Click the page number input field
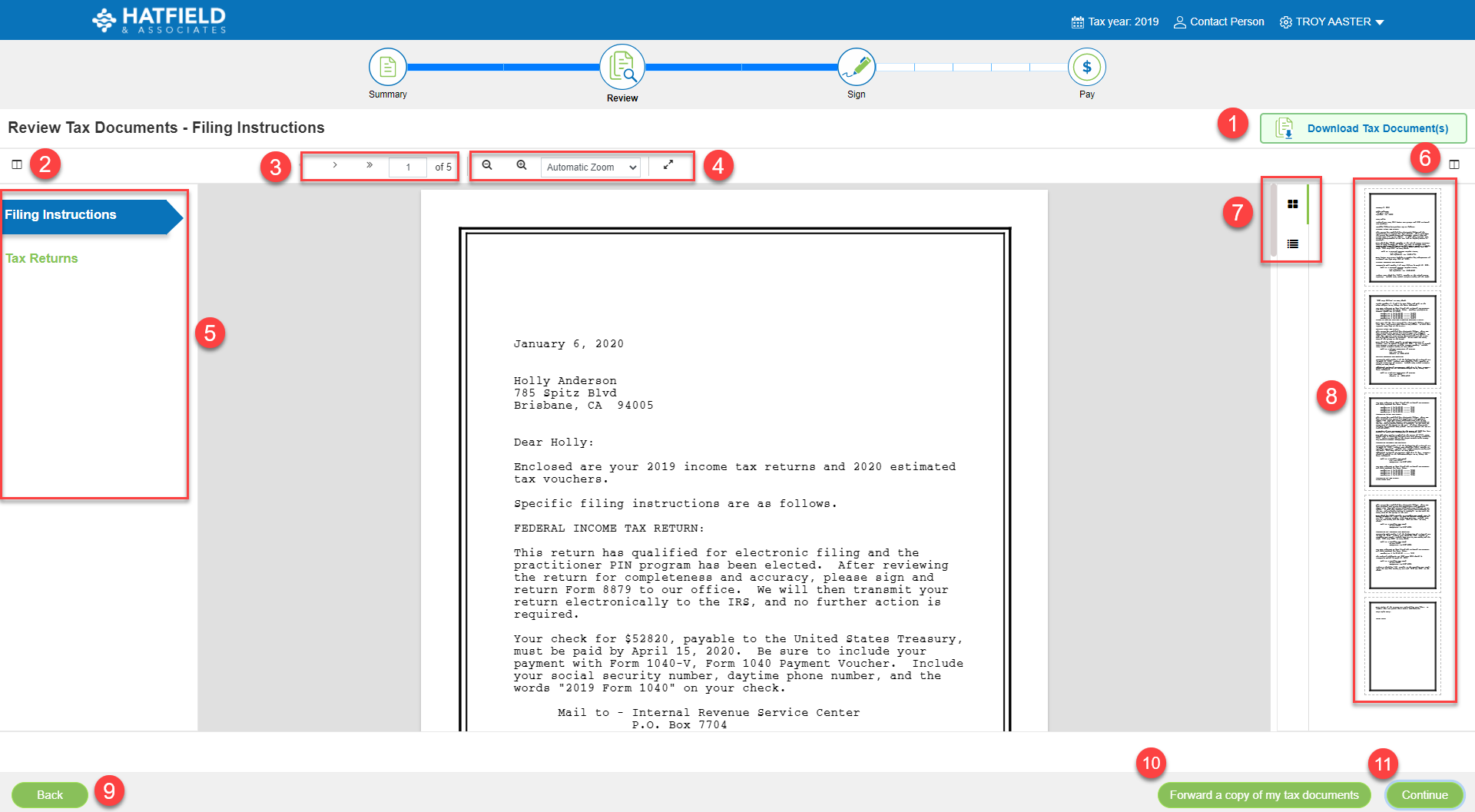 point(408,167)
